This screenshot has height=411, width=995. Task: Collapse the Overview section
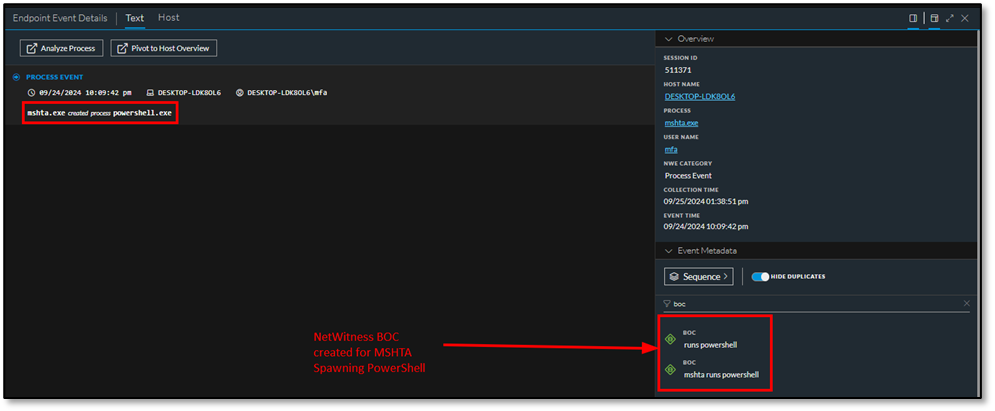point(668,39)
